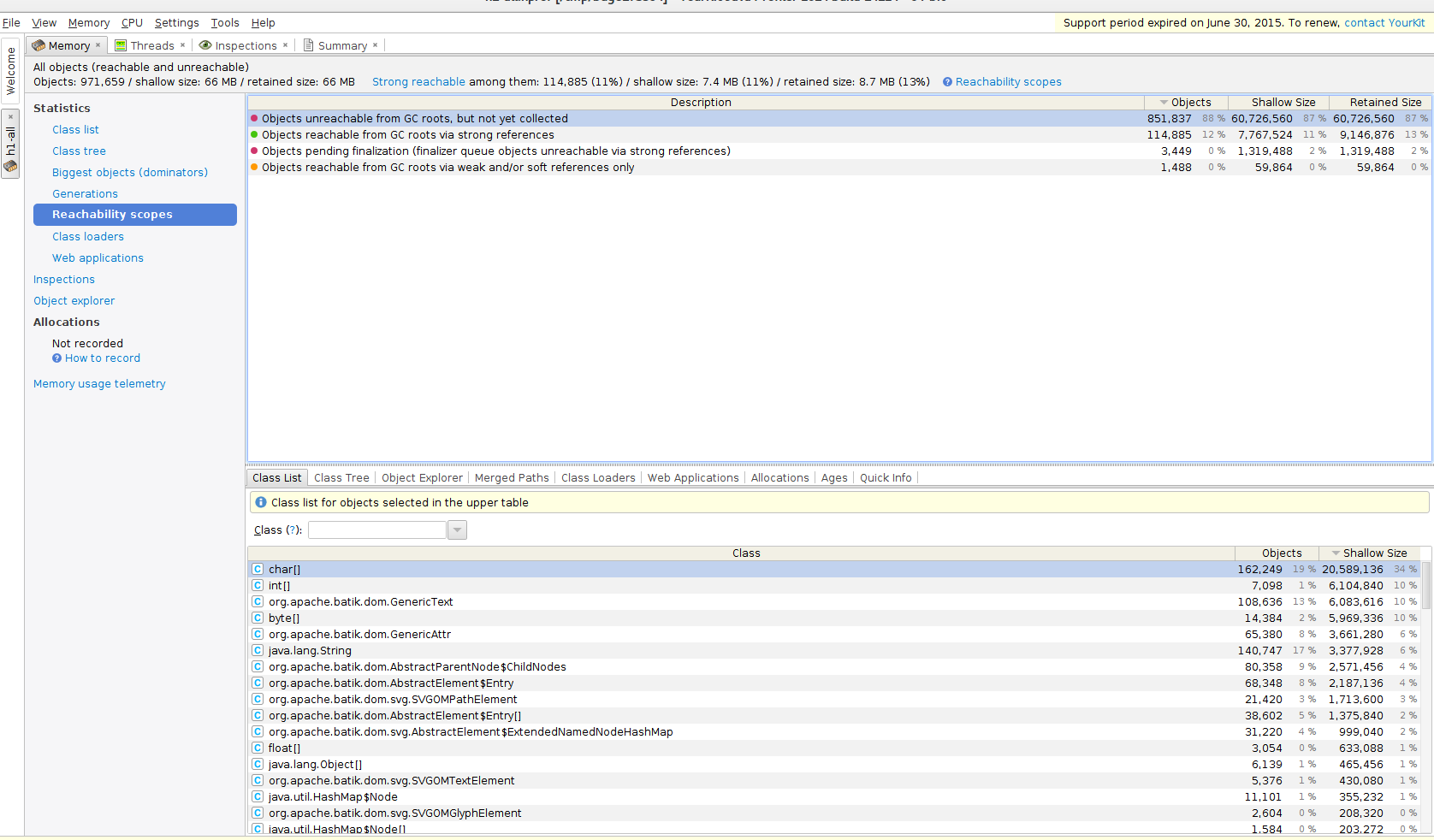Click the info icon in the class list banner

pos(261,503)
